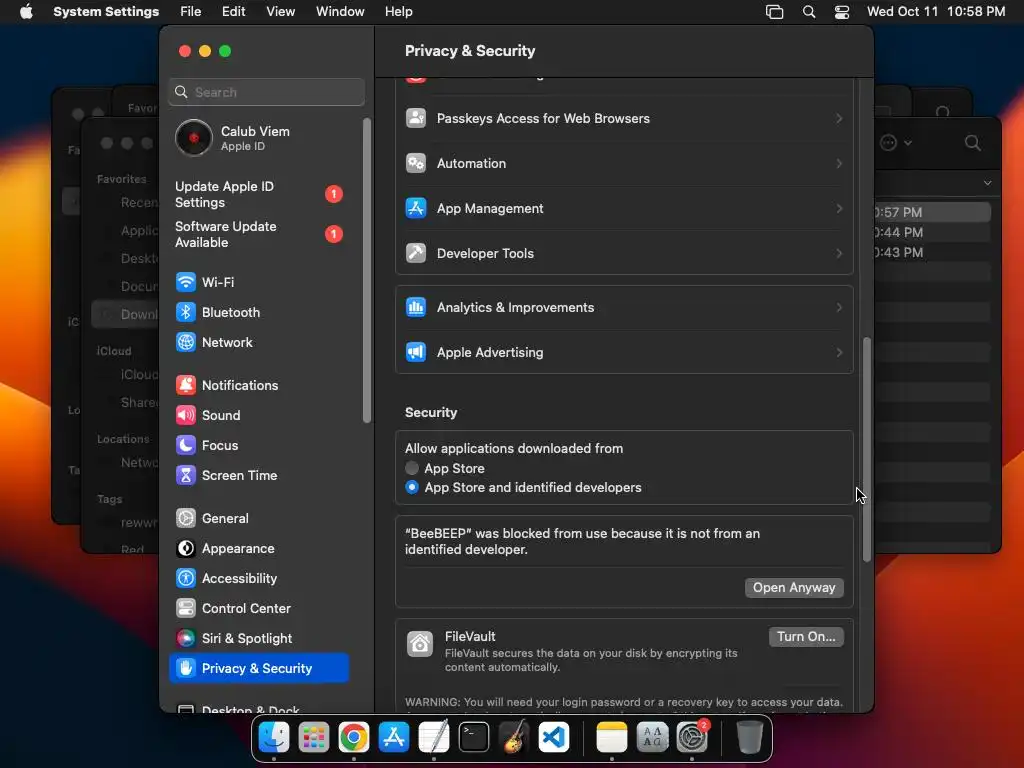Open Siri & Spotlight settings in sidebar
The height and width of the screenshot is (768, 1024).
point(260,639)
